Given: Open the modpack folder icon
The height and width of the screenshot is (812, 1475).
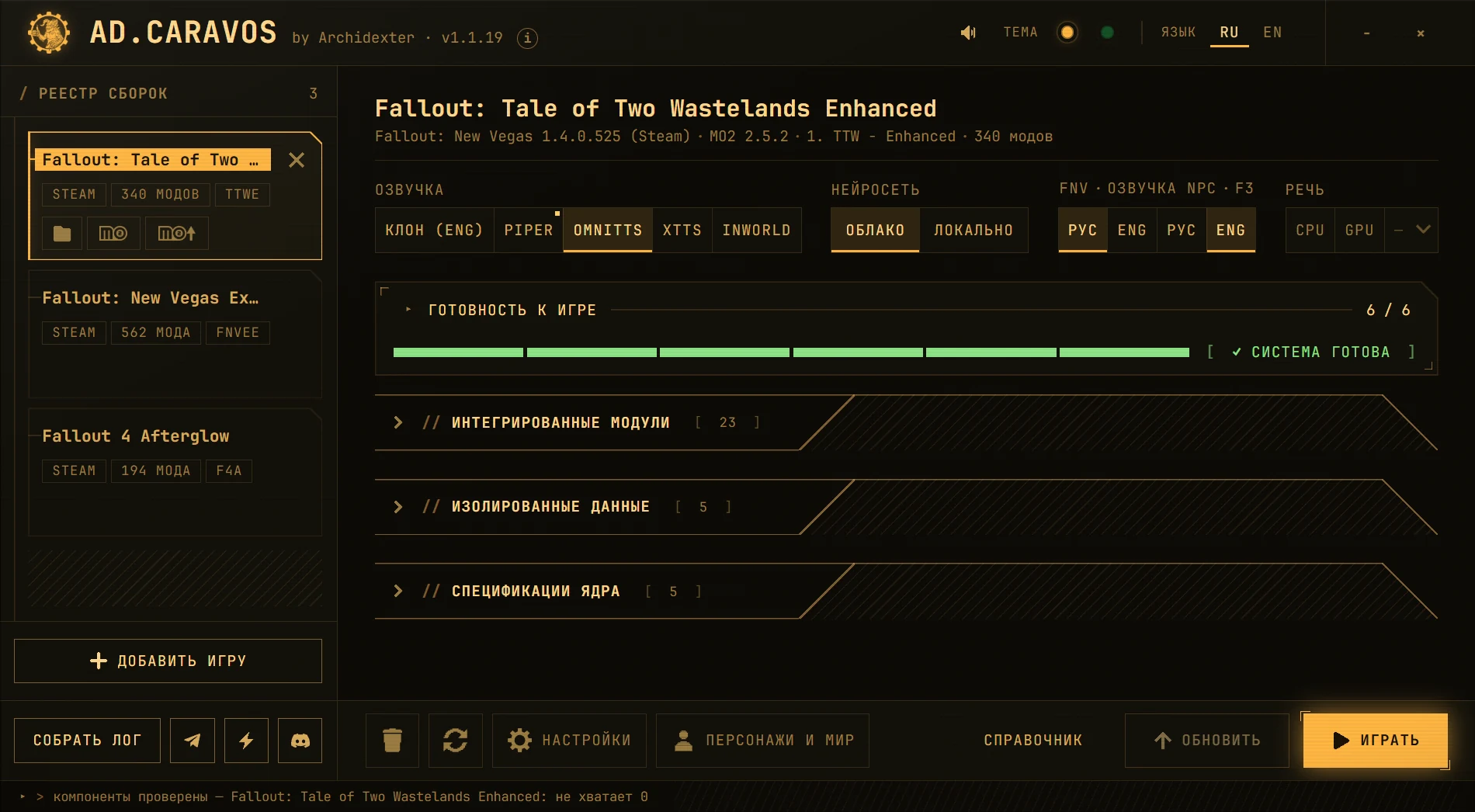Looking at the screenshot, I should [x=62, y=233].
